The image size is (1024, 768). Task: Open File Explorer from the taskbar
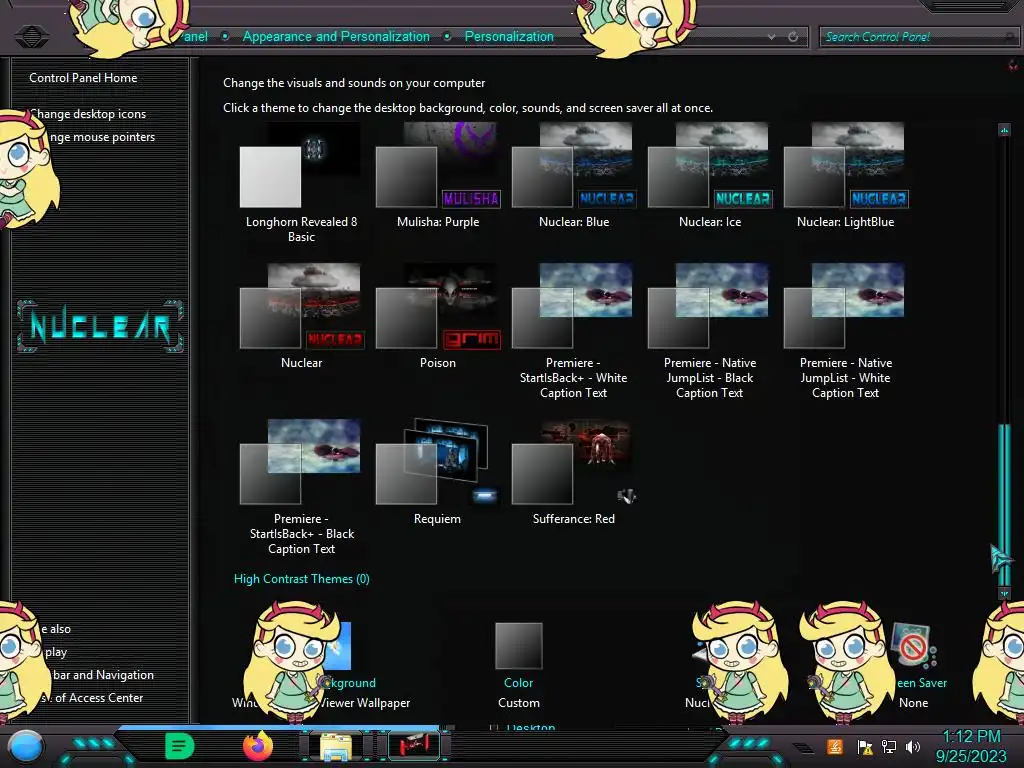click(x=336, y=747)
